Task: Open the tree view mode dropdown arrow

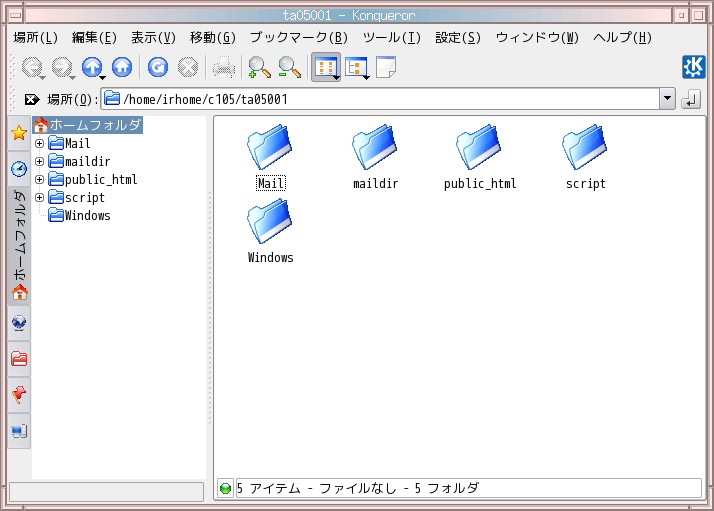Action: click(x=366, y=78)
